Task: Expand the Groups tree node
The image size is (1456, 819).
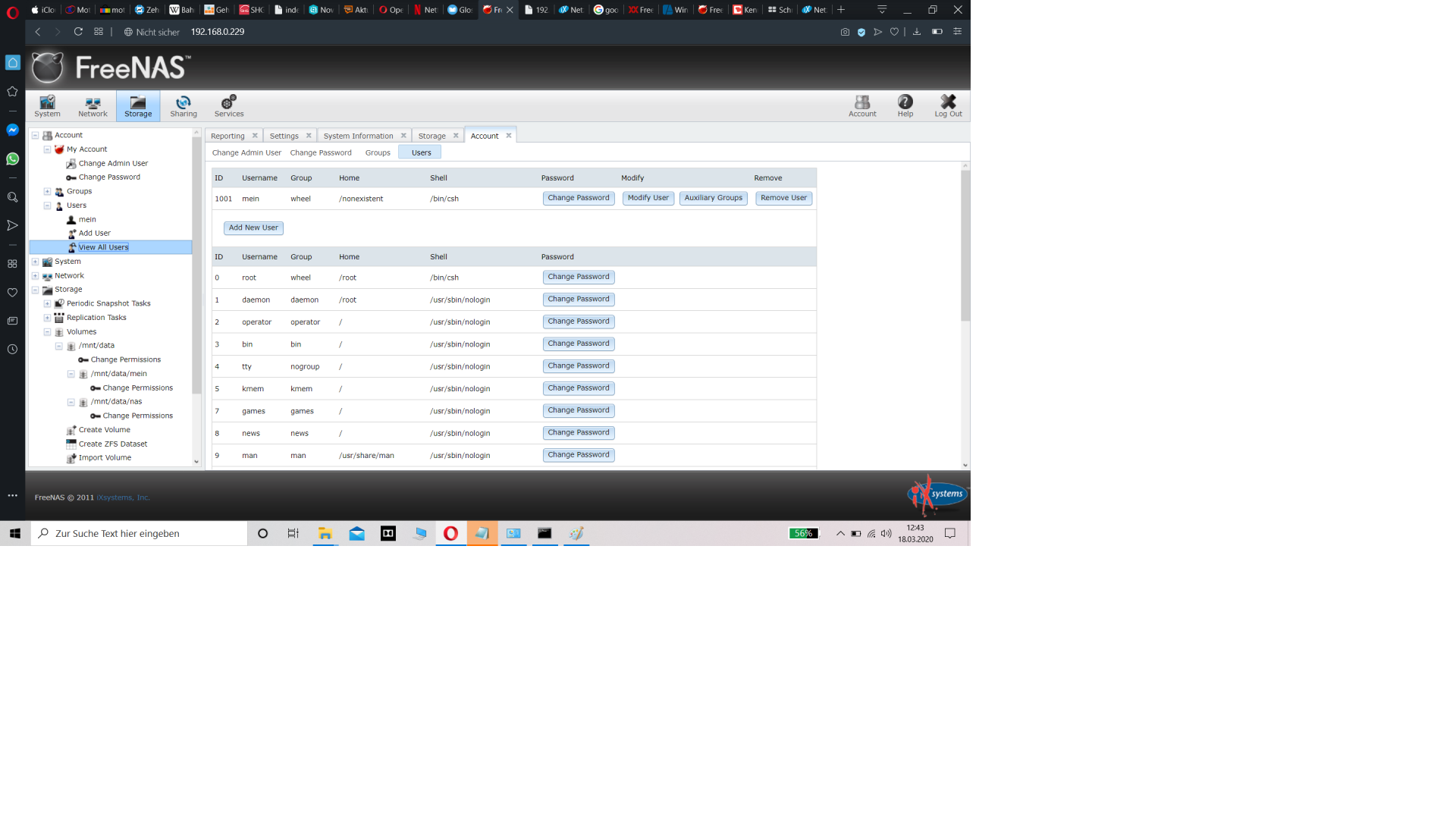Action: 47,191
